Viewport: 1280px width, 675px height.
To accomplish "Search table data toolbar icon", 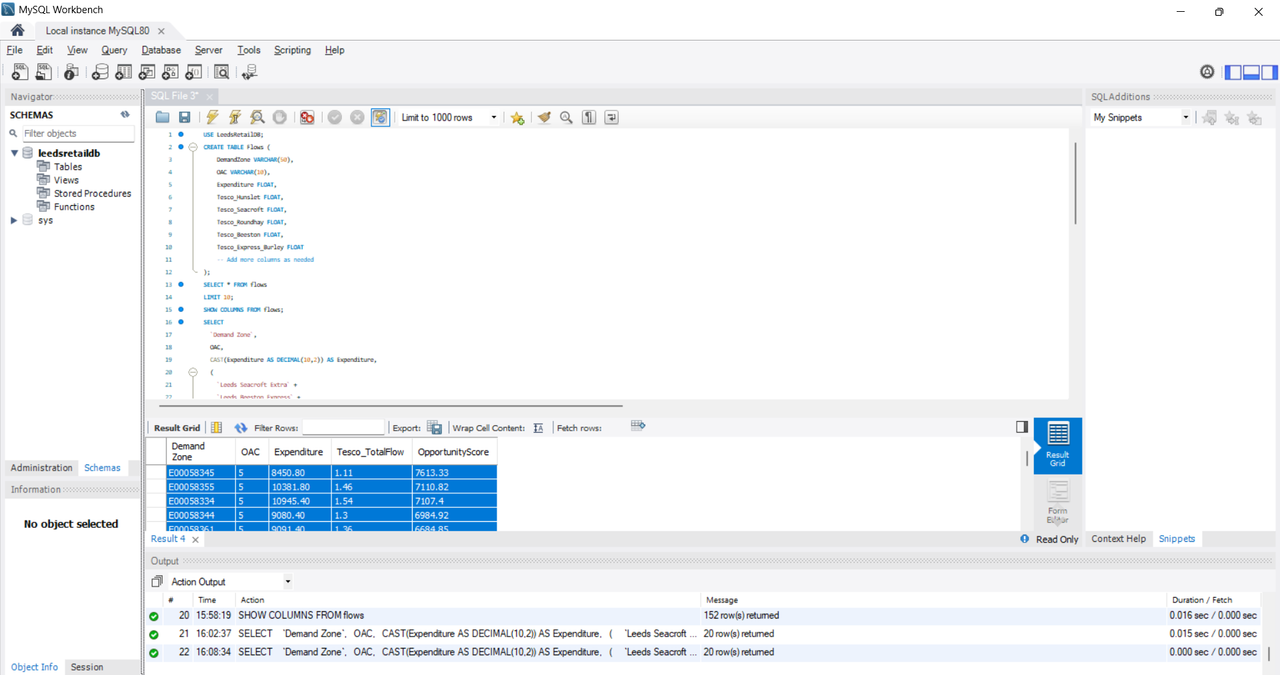I will coord(222,72).
